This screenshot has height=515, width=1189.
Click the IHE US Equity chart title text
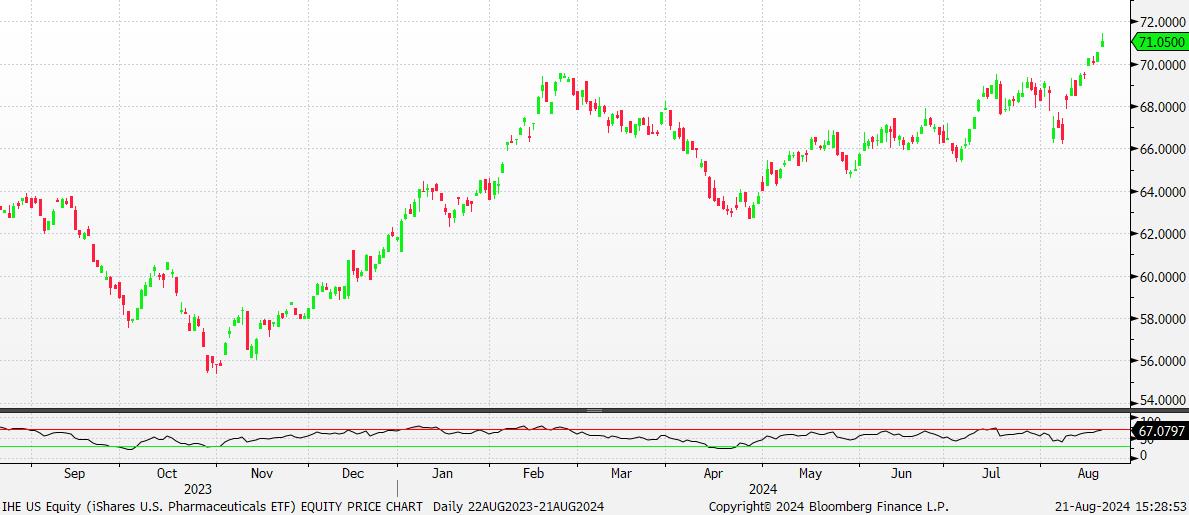tap(212, 506)
